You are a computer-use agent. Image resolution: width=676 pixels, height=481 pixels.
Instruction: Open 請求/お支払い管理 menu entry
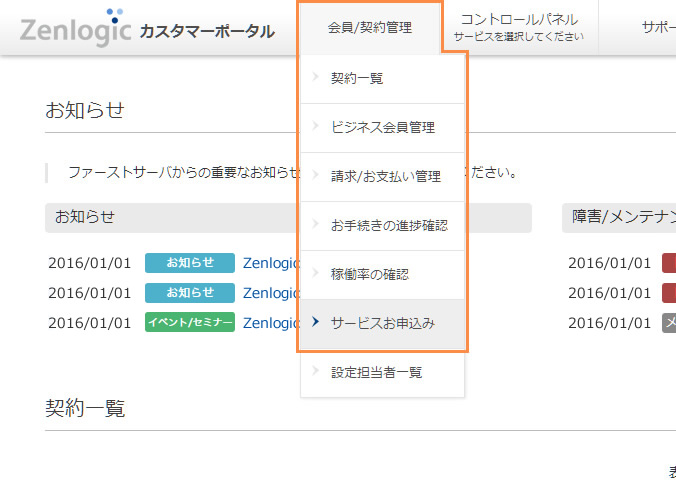tap(385, 176)
